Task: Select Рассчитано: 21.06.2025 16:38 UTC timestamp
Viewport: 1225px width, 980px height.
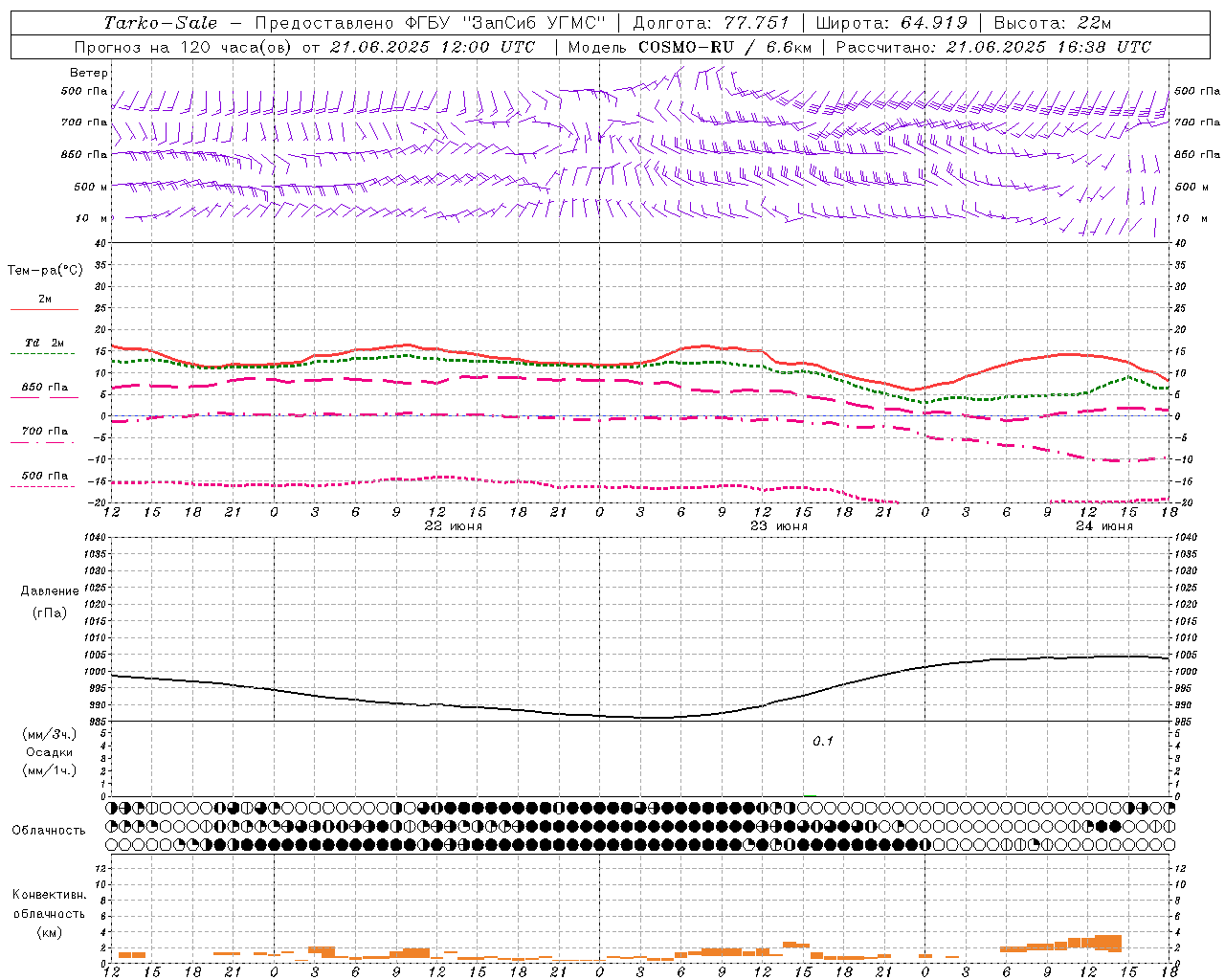Action: click(x=993, y=47)
